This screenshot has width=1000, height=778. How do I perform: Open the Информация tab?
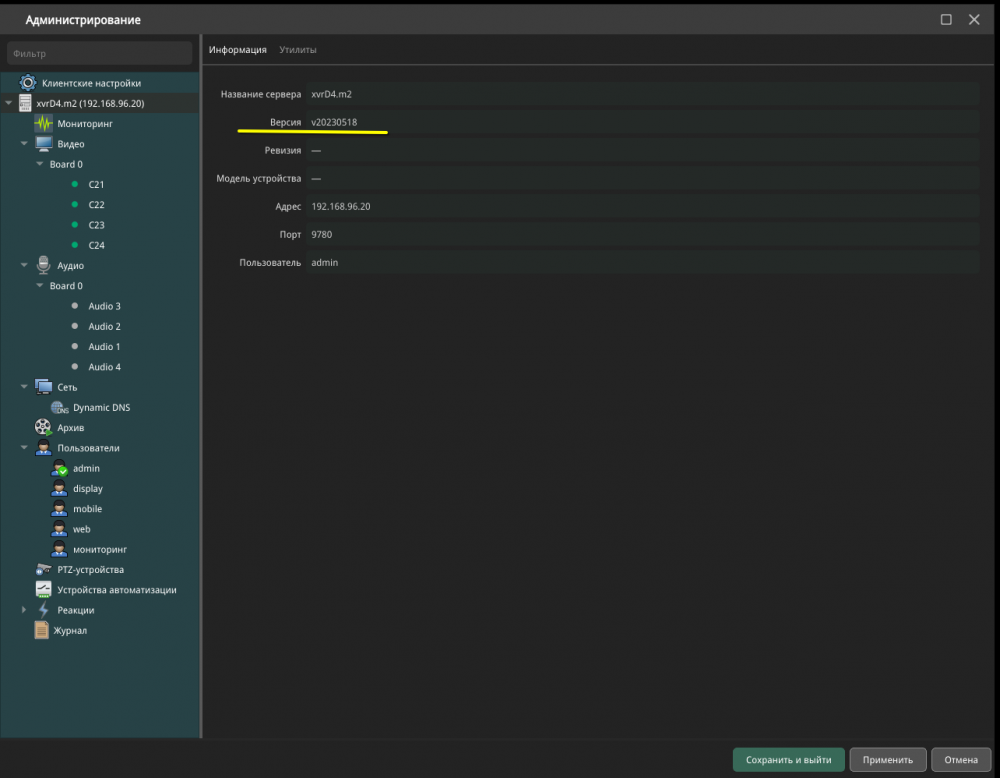[x=238, y=50]
